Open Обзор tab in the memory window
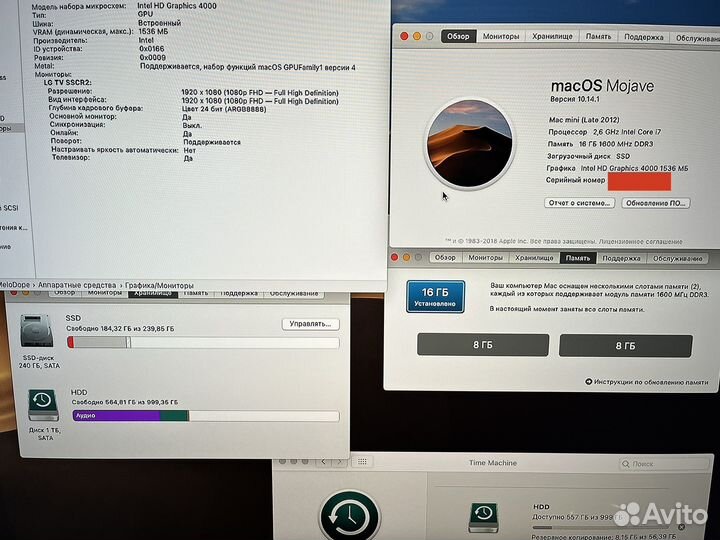The width and height of the screenshot is (720, 540). 445,258
